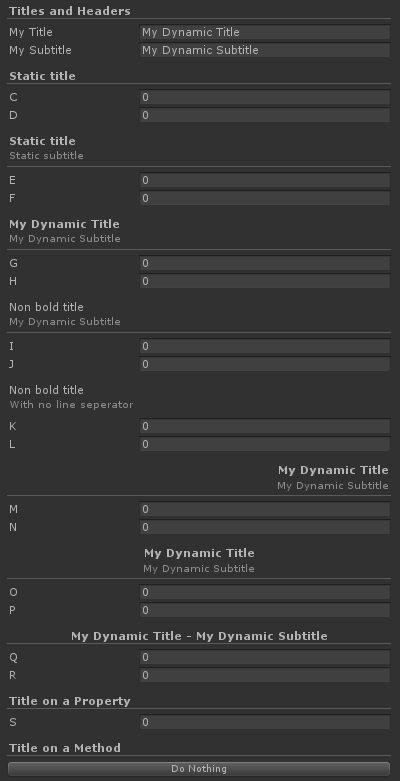
Task: Focus the D value field
Action: [x=265, y=116]
